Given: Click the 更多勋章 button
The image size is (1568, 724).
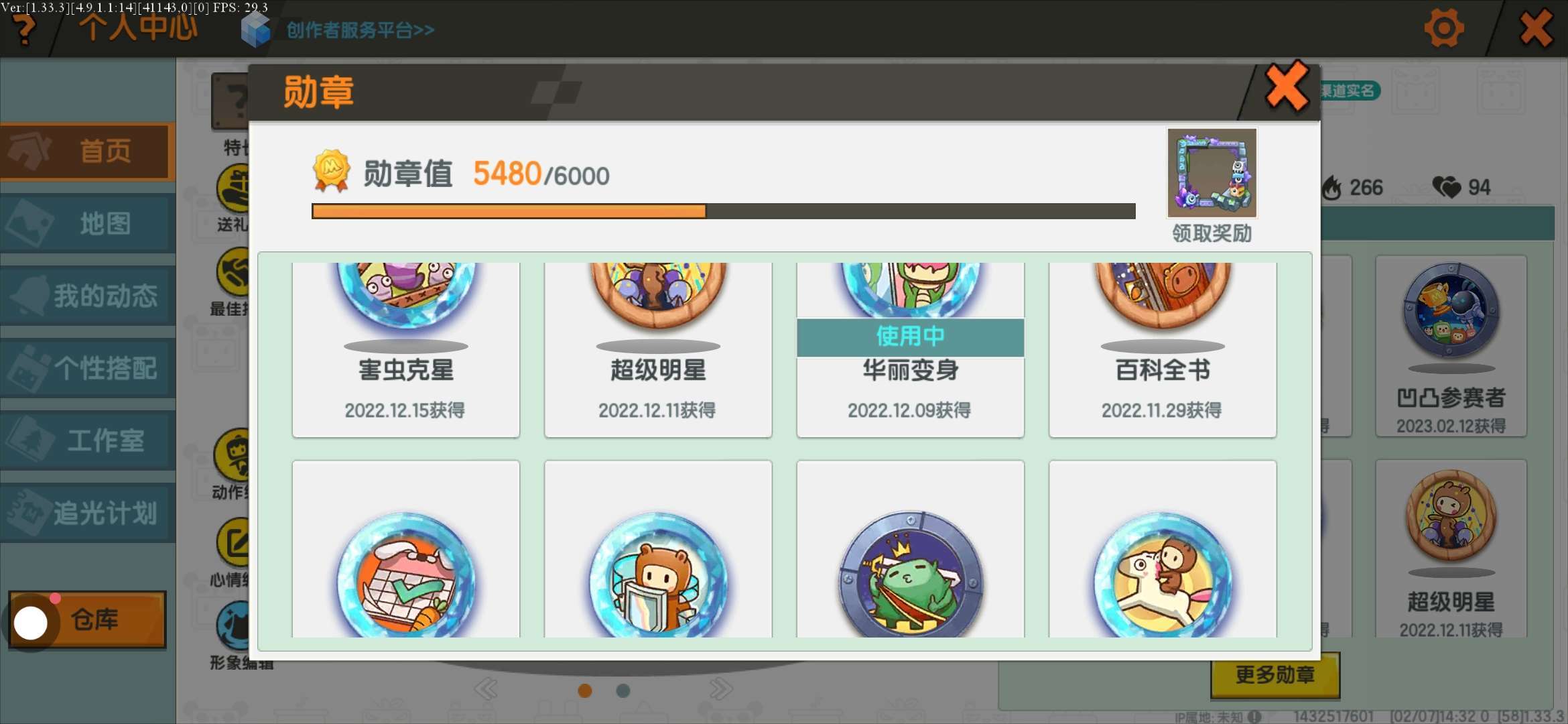Looking at the screenshot, I should point(1275,674).
